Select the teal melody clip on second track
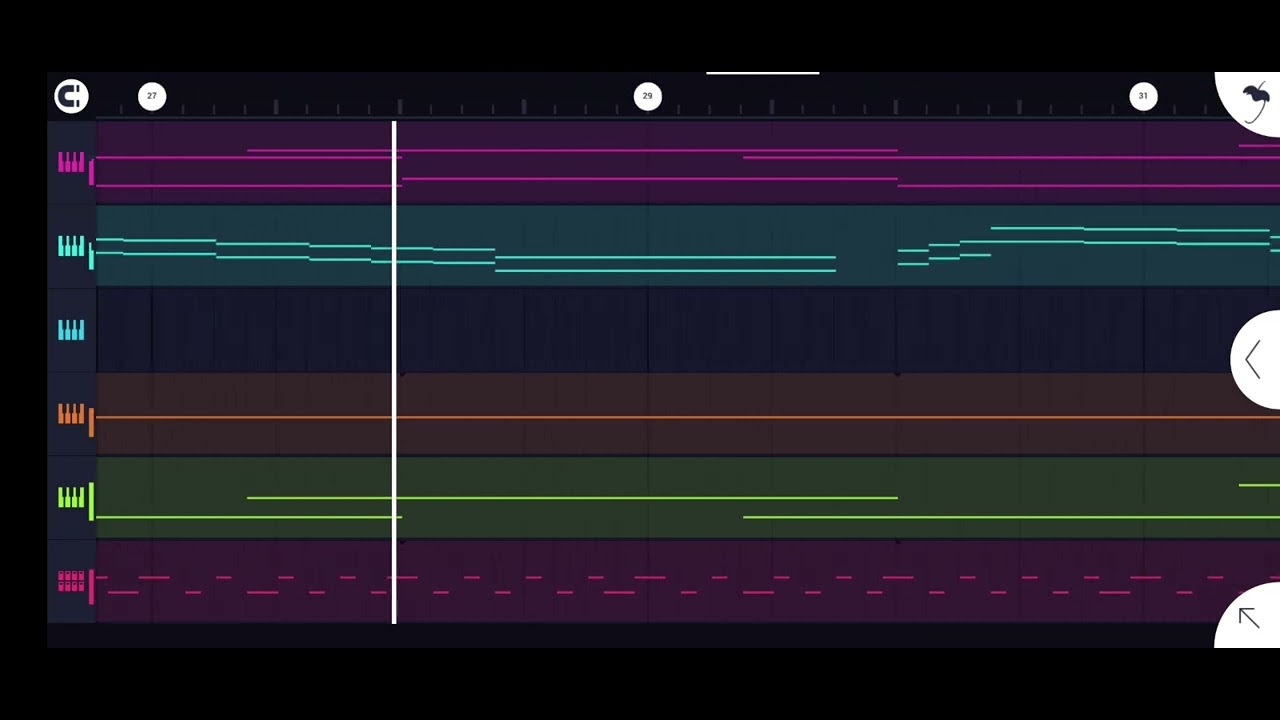The image size is (1280, 720). 688,246
